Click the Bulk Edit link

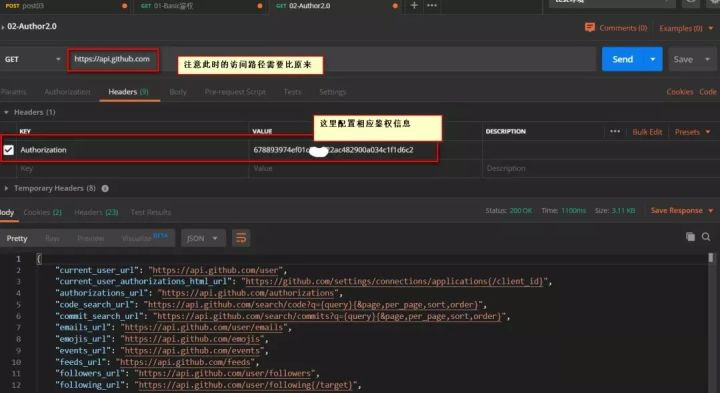(647, 132)
